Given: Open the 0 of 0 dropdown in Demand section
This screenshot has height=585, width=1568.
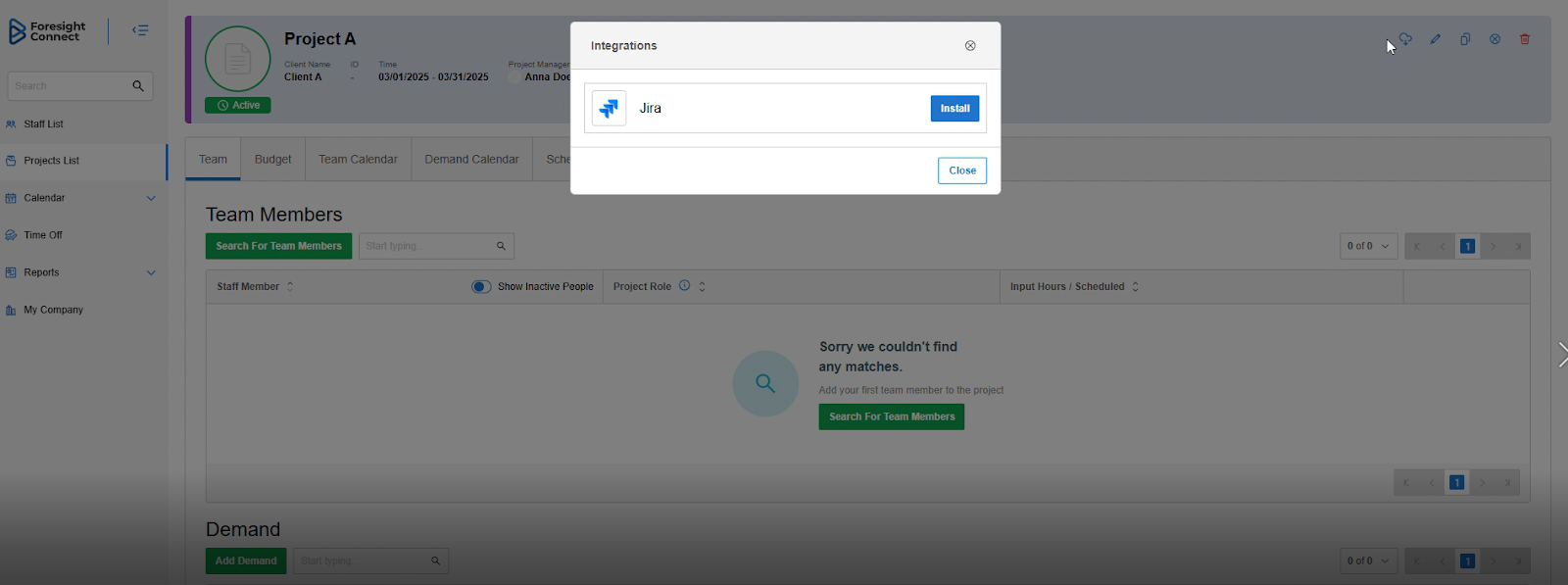Looking at the screenshot, I should (1368, 561).
